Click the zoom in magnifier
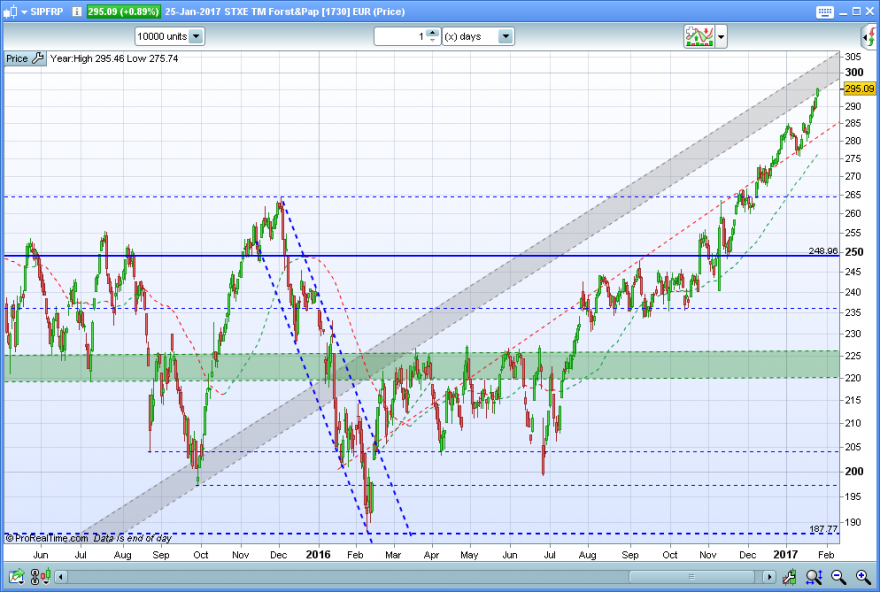The width and height of the screenshot is (880, 592). pyautogui.click(x=863, y=576)
